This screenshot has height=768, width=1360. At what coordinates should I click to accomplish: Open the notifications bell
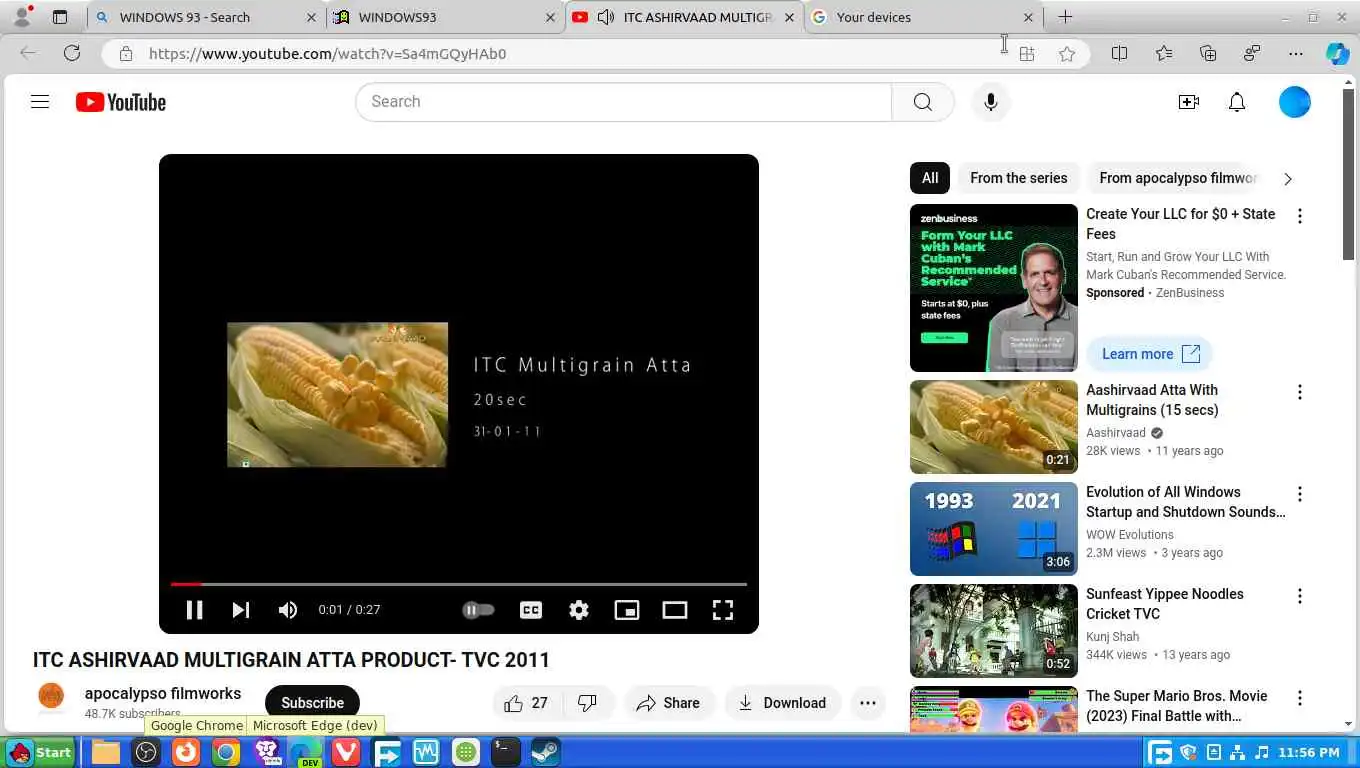pyautogui.click(x=1237, y=102)
